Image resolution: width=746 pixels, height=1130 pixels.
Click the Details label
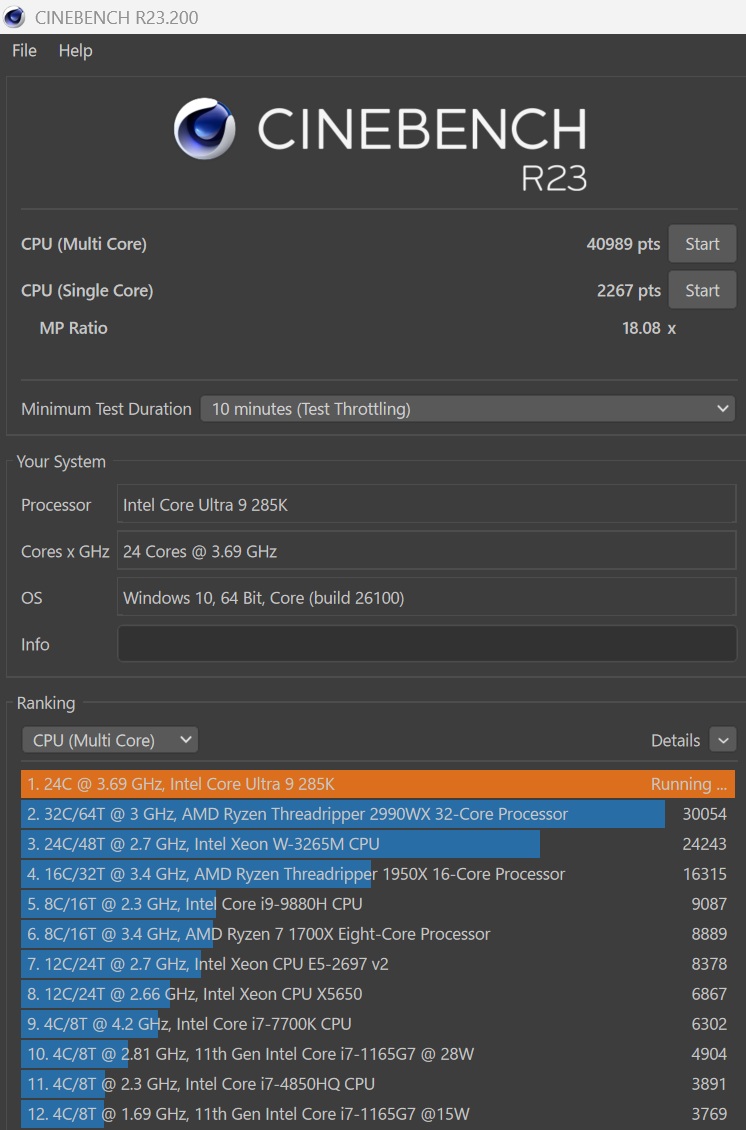[x=675, y=740]
